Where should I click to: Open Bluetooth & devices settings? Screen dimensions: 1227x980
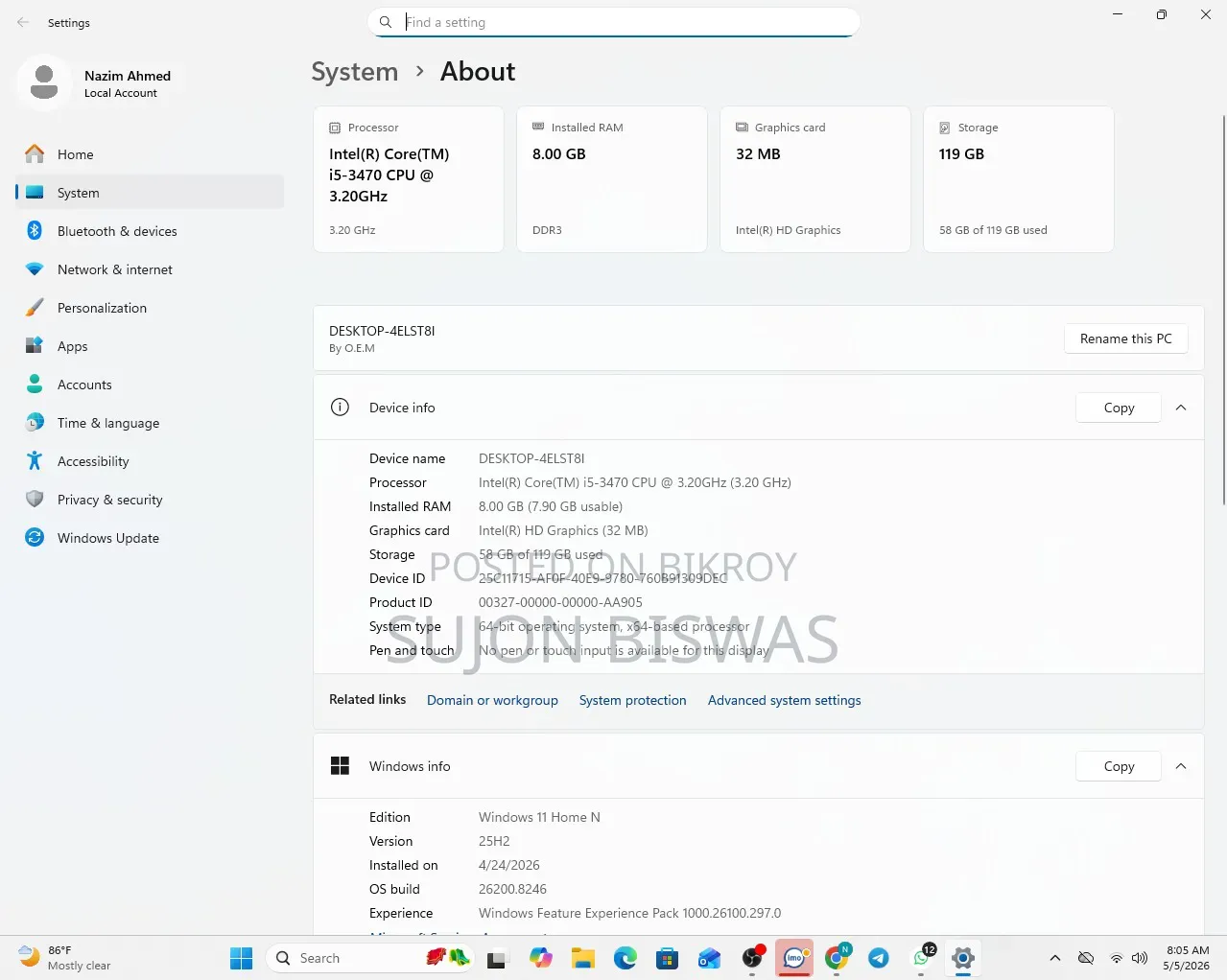coord(150,231)
